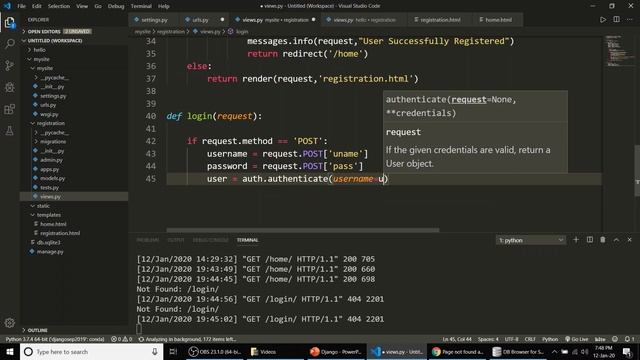Open the Selection menu
The width and height of the screenshot is (640, 360).
tap(59, 6)
